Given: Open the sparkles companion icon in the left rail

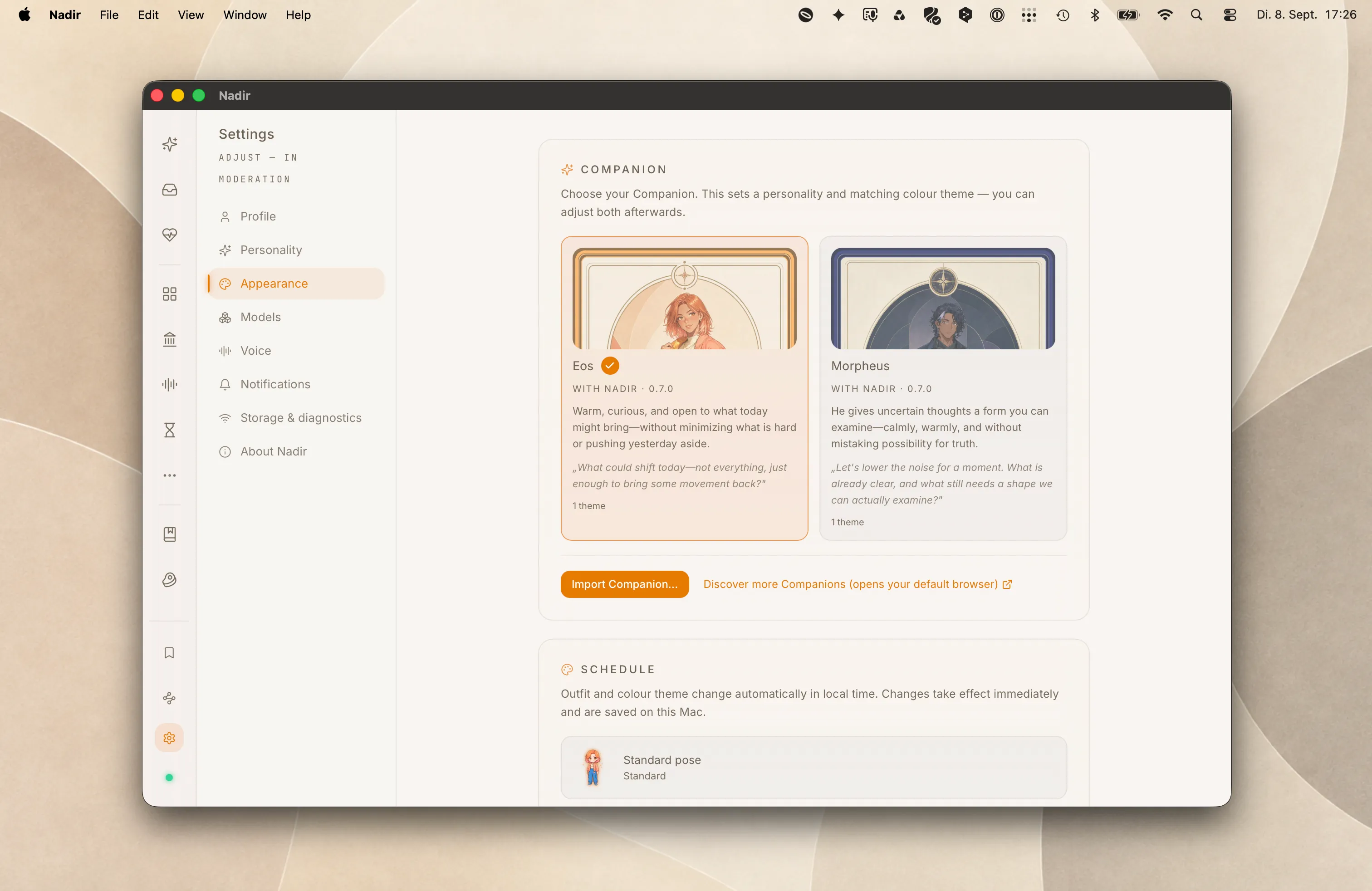Looking at the screenshot, I should [x=170, y=144].
